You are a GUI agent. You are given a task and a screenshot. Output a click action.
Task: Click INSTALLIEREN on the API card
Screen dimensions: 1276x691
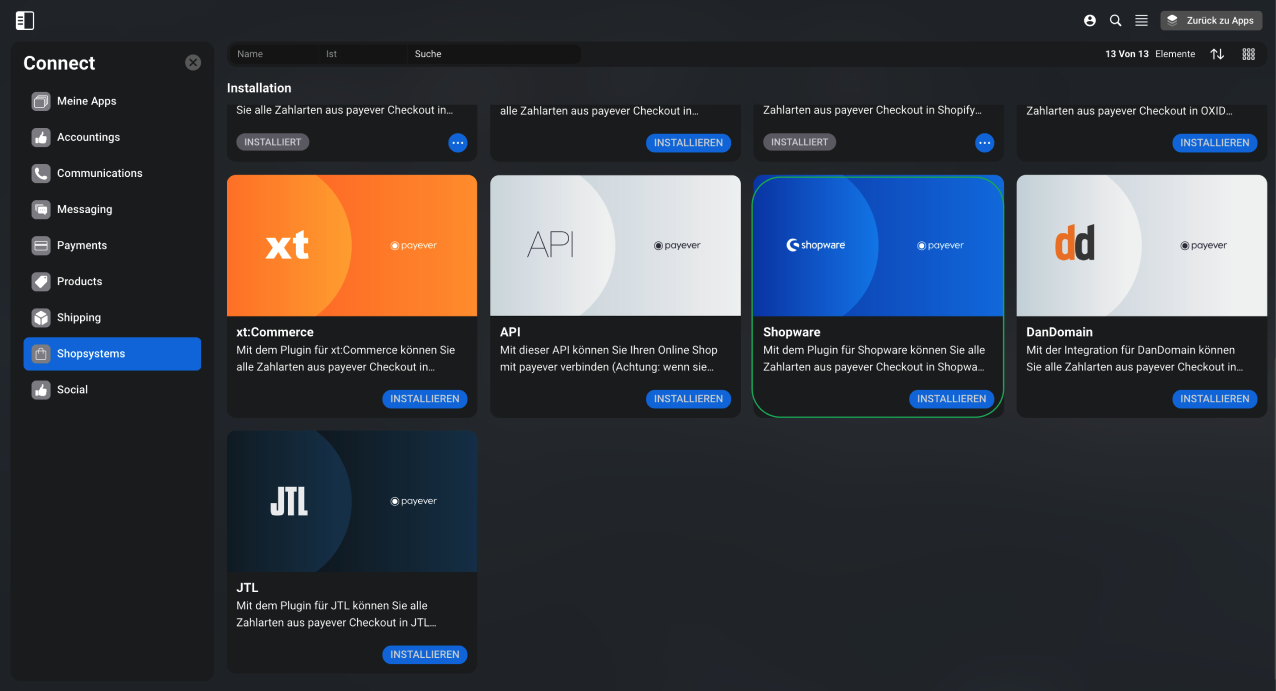point(688,399)
